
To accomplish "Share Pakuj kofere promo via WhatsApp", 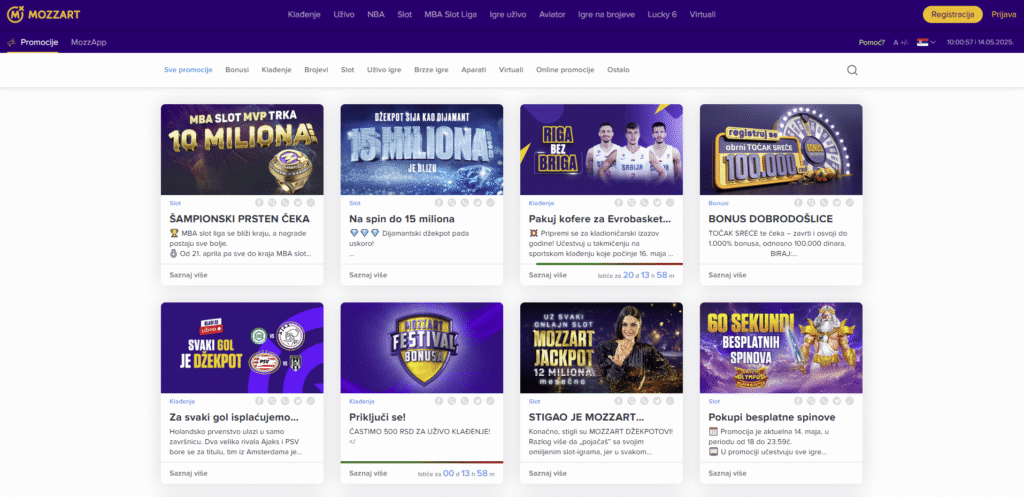I will (643, 203).
